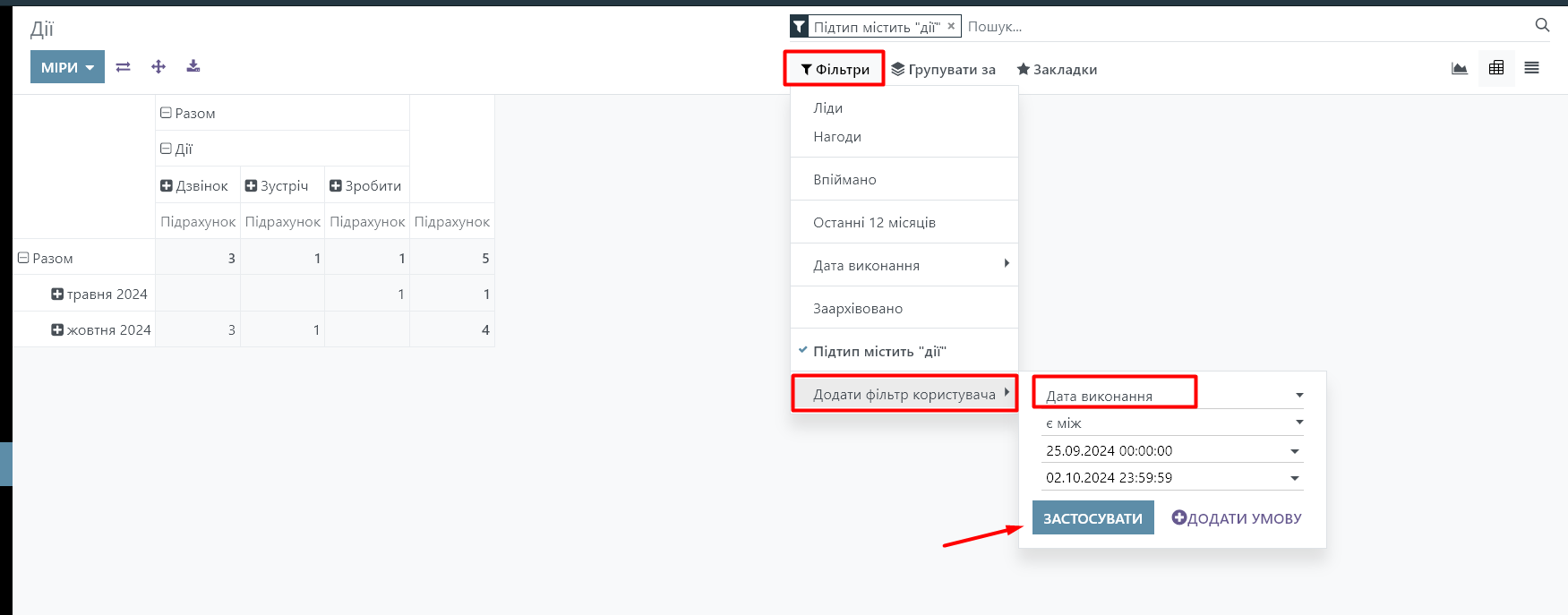Open the 'Закладки' favorites menu
Viewport: 1568px width, 615px height.
pyautogui.click(x=1057, y=69)
